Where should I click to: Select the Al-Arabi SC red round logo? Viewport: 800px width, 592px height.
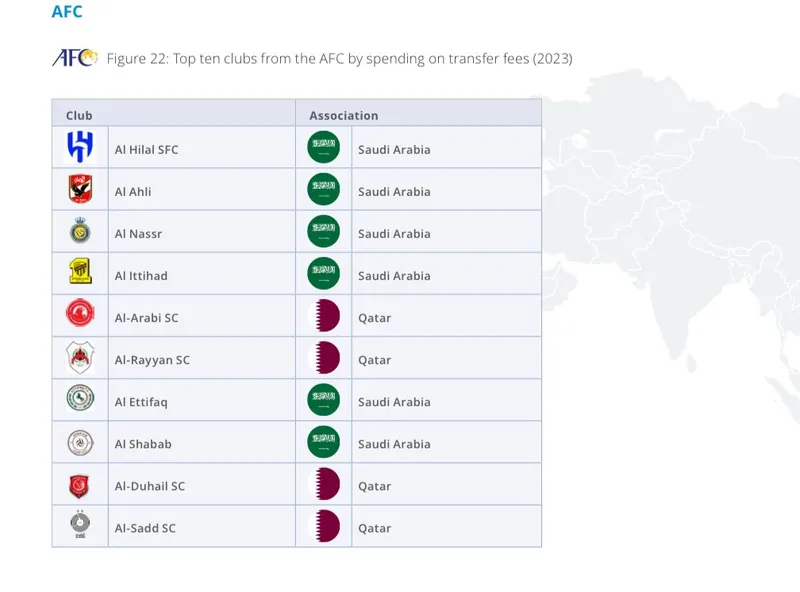coord(80,313)
